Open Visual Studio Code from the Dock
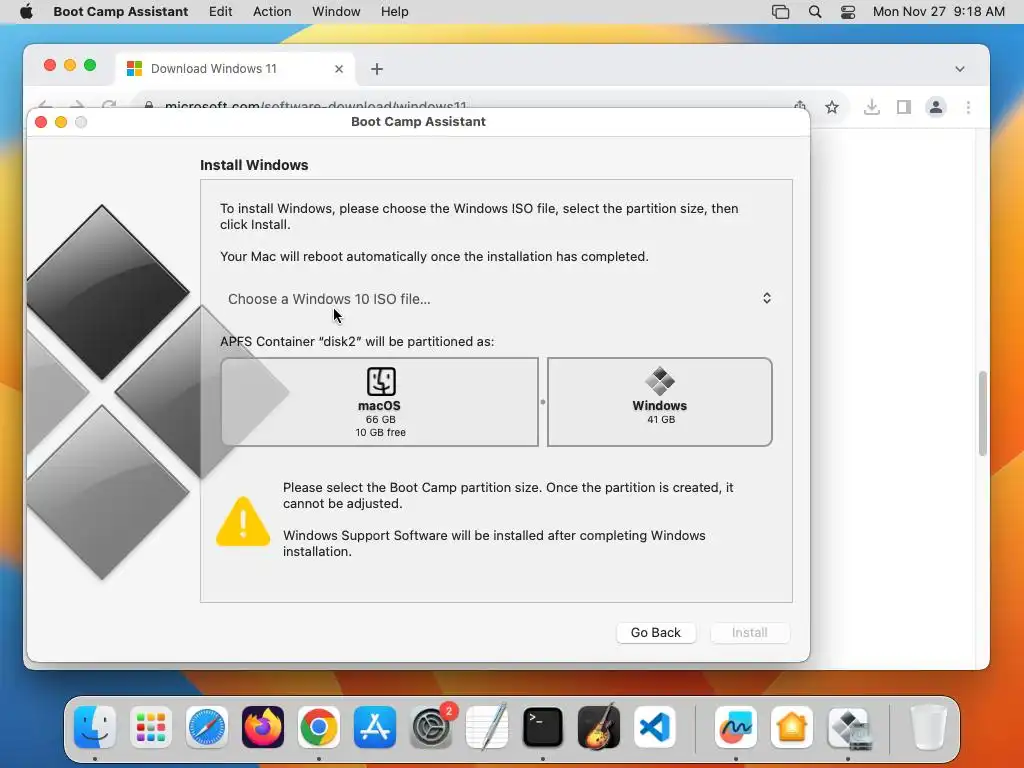Viewport: 1024px width, 768px height. pyautogui.click(x=655, y=727)
